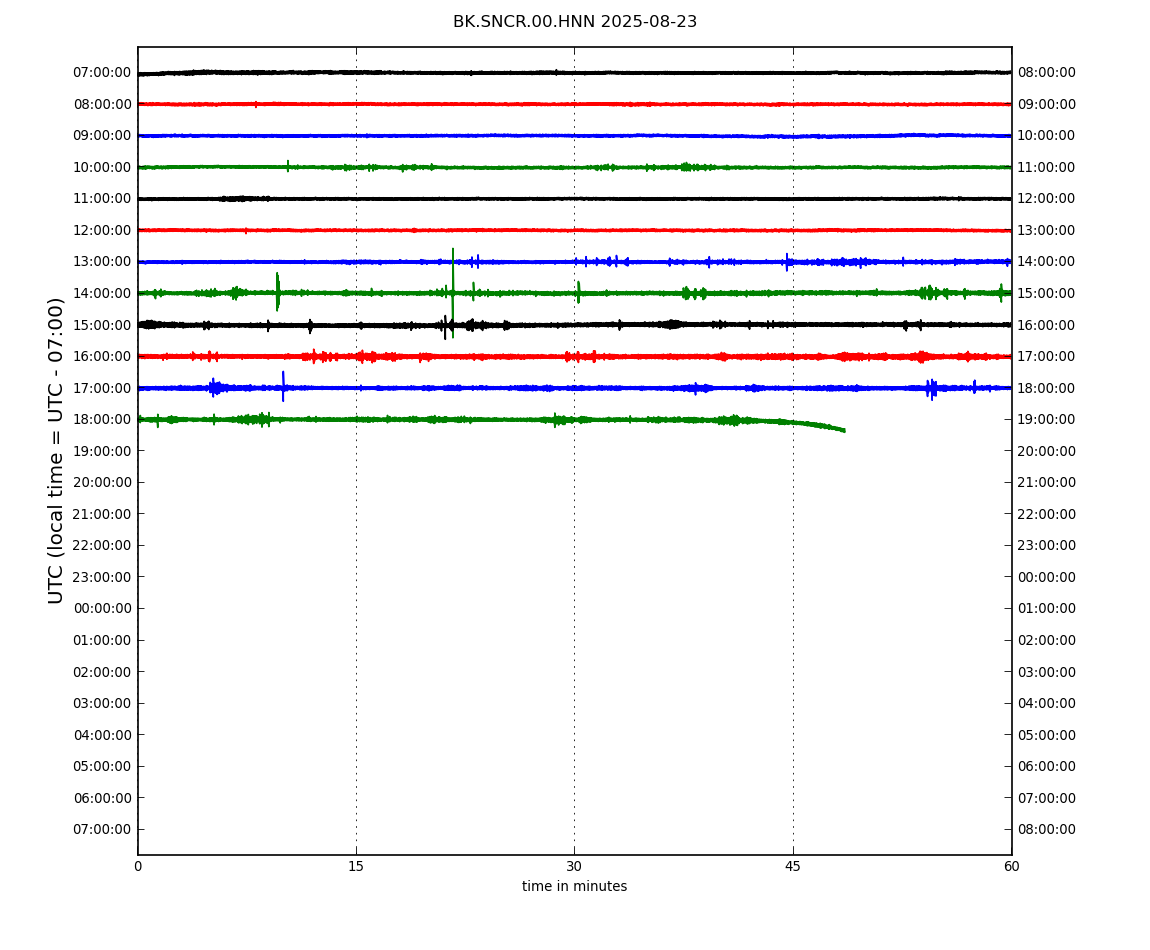Select the x-axis tick label 45
Screen dimensions: 1150x950
[x=793, y=866]
